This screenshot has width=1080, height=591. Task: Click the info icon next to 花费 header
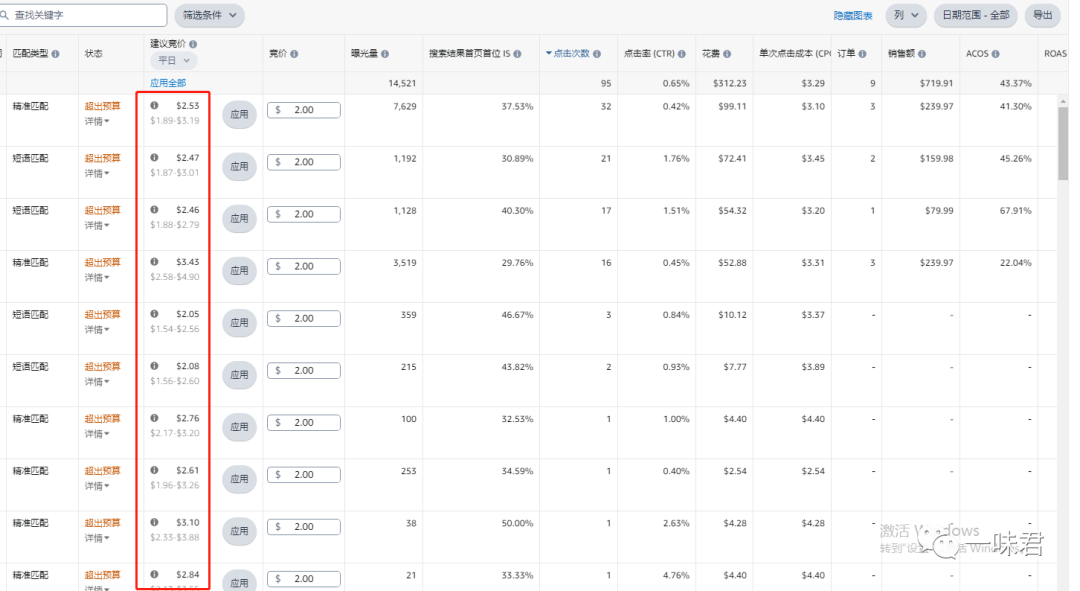click(726, 55)
